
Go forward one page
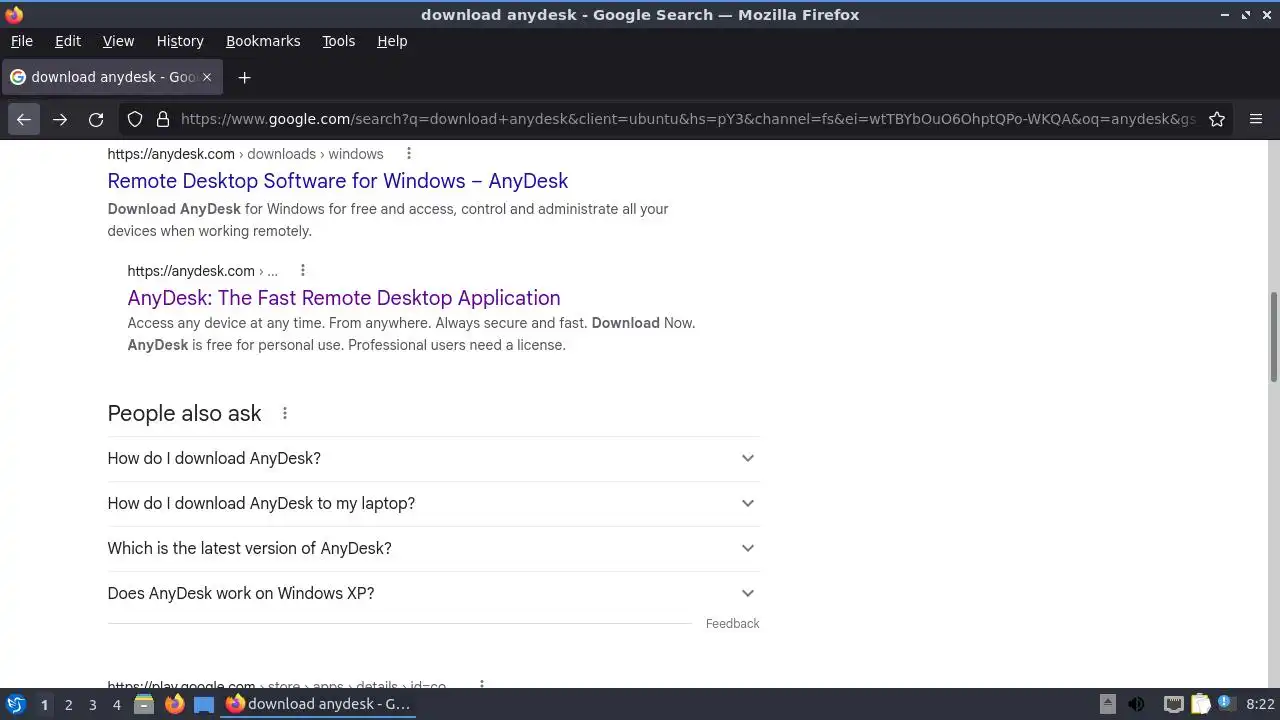[x=60, y=119]
